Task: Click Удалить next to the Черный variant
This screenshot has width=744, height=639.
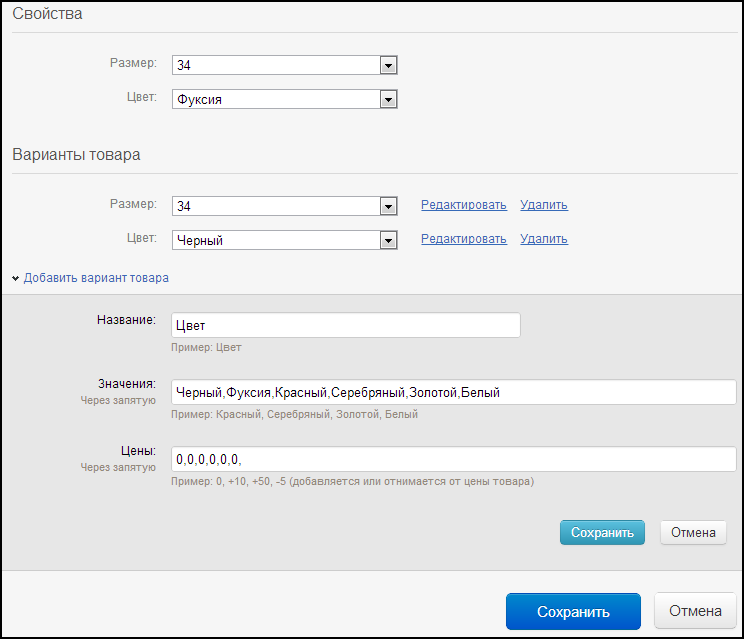Action: pos(544,239)
